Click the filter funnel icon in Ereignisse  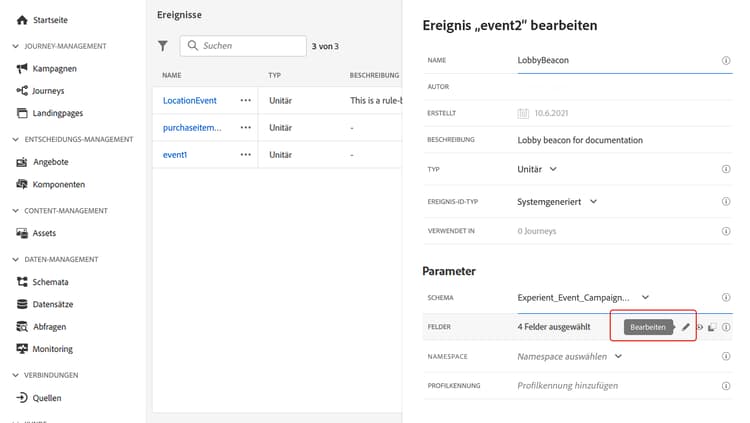pos(163,46)
